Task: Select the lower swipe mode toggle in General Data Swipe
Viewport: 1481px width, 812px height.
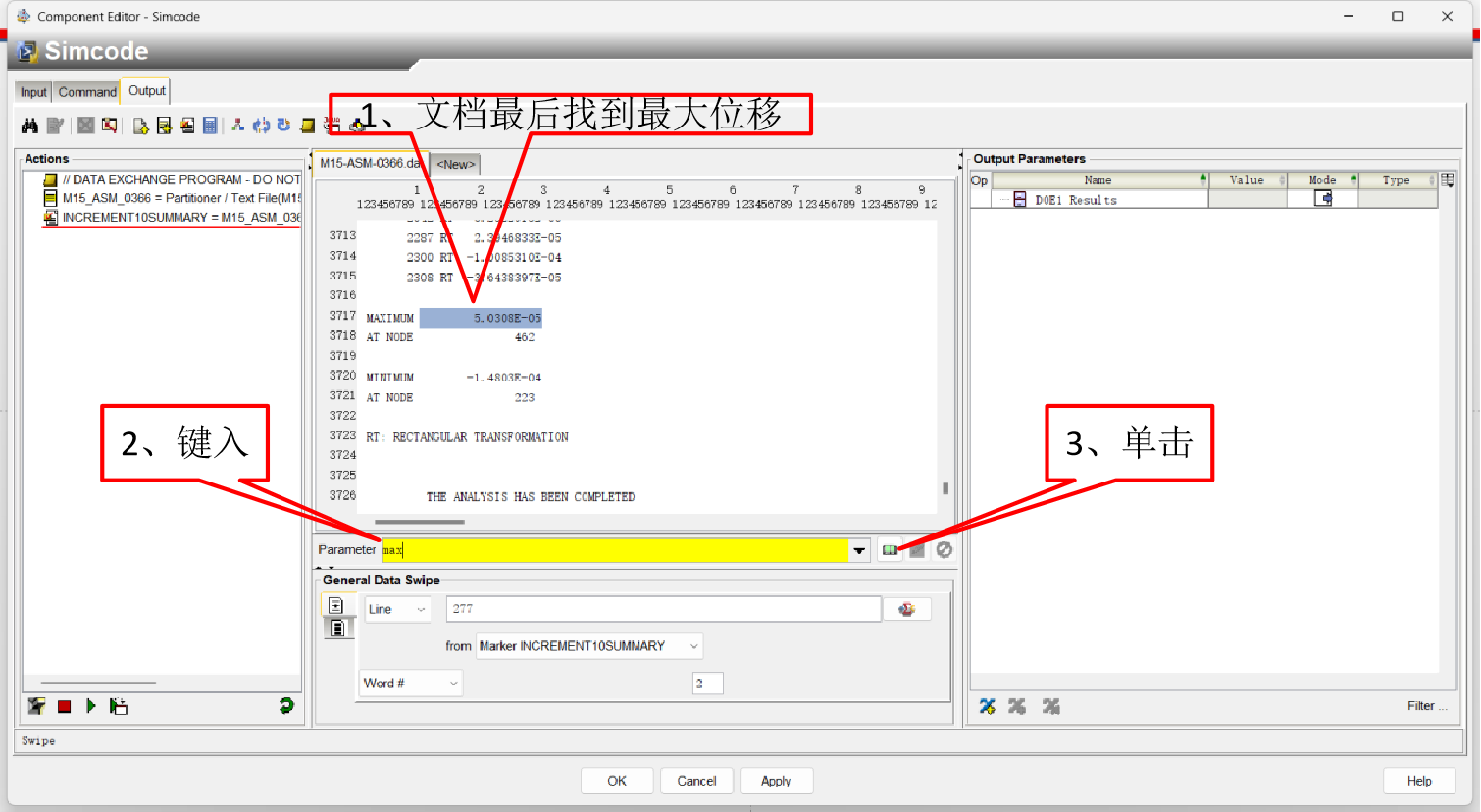Action: (336, 628)
